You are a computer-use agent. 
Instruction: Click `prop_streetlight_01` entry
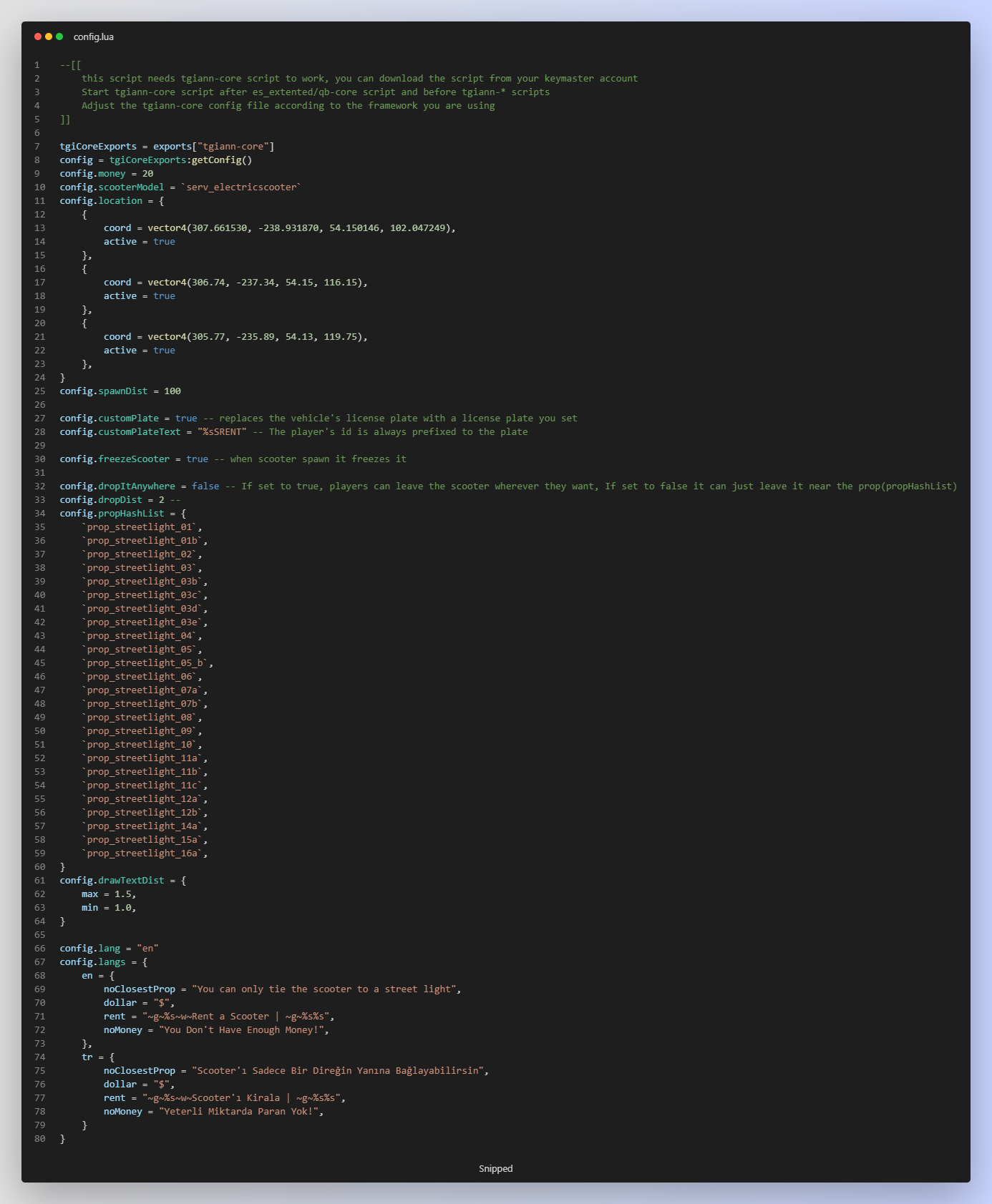142,527
